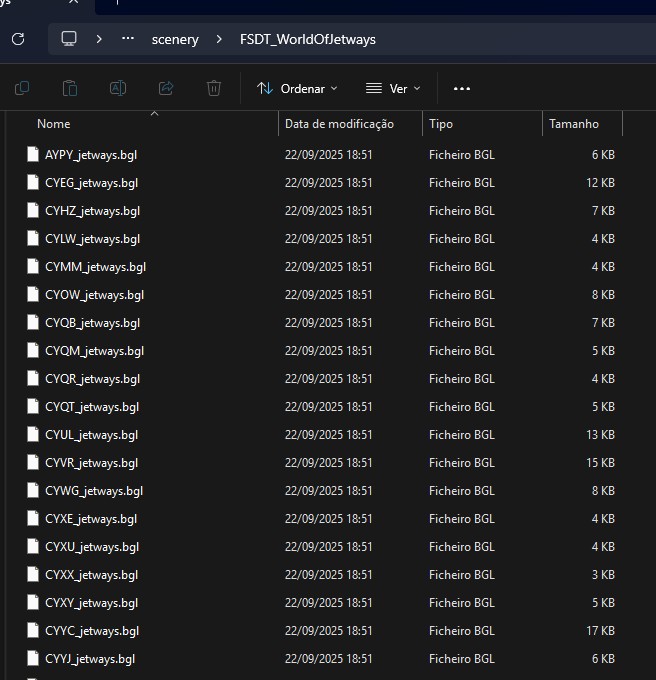Click the Refresh icon in address bar
656x680 pixels.
coord(18,39)
